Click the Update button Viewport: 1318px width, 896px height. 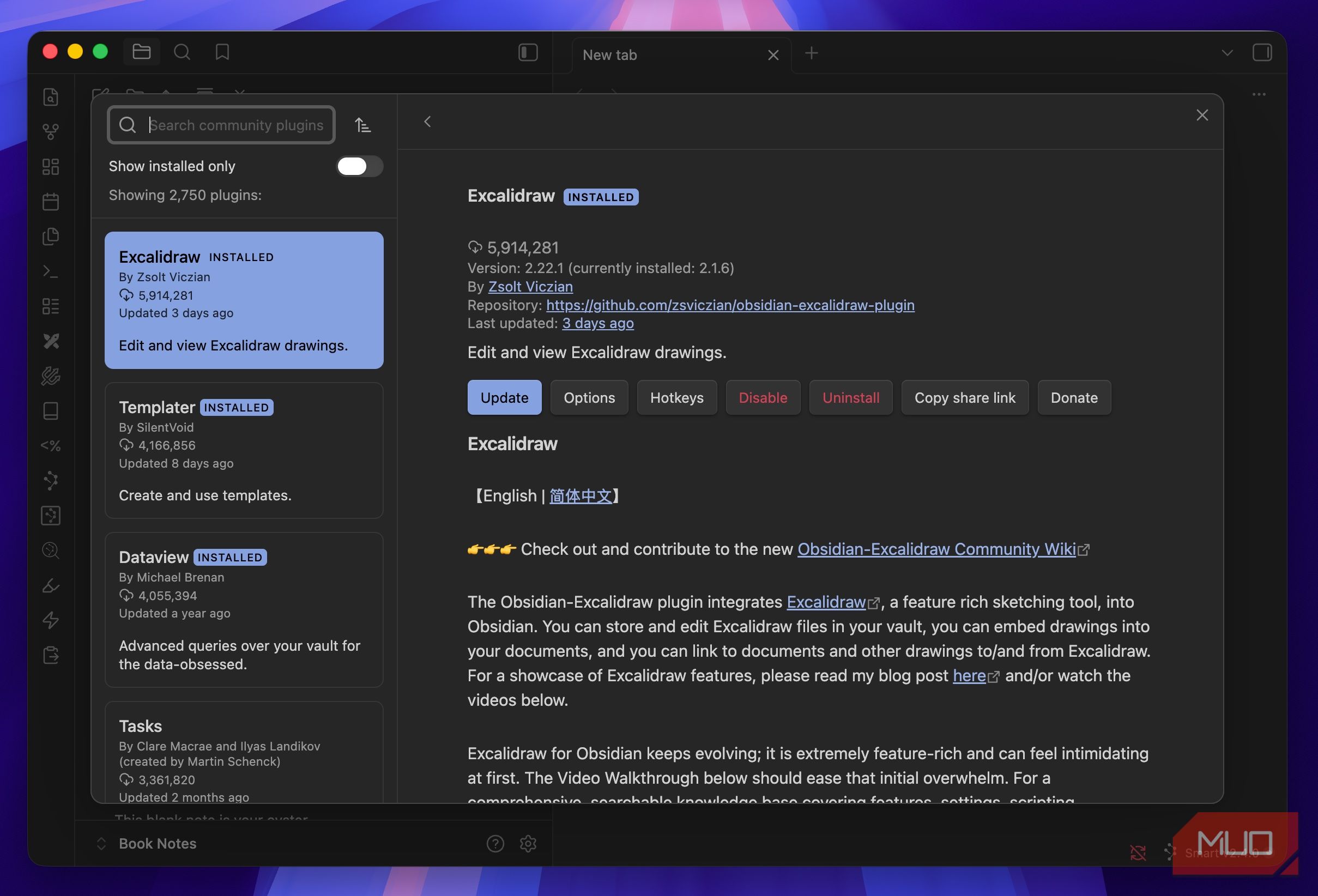504,397
